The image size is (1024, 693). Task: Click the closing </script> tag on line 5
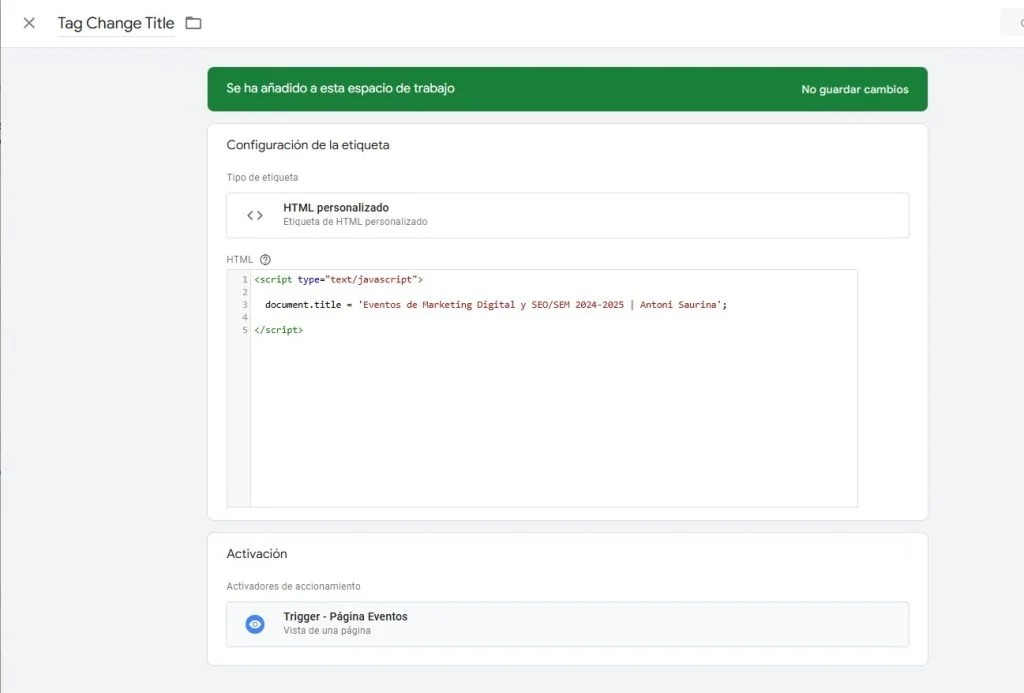277,329
